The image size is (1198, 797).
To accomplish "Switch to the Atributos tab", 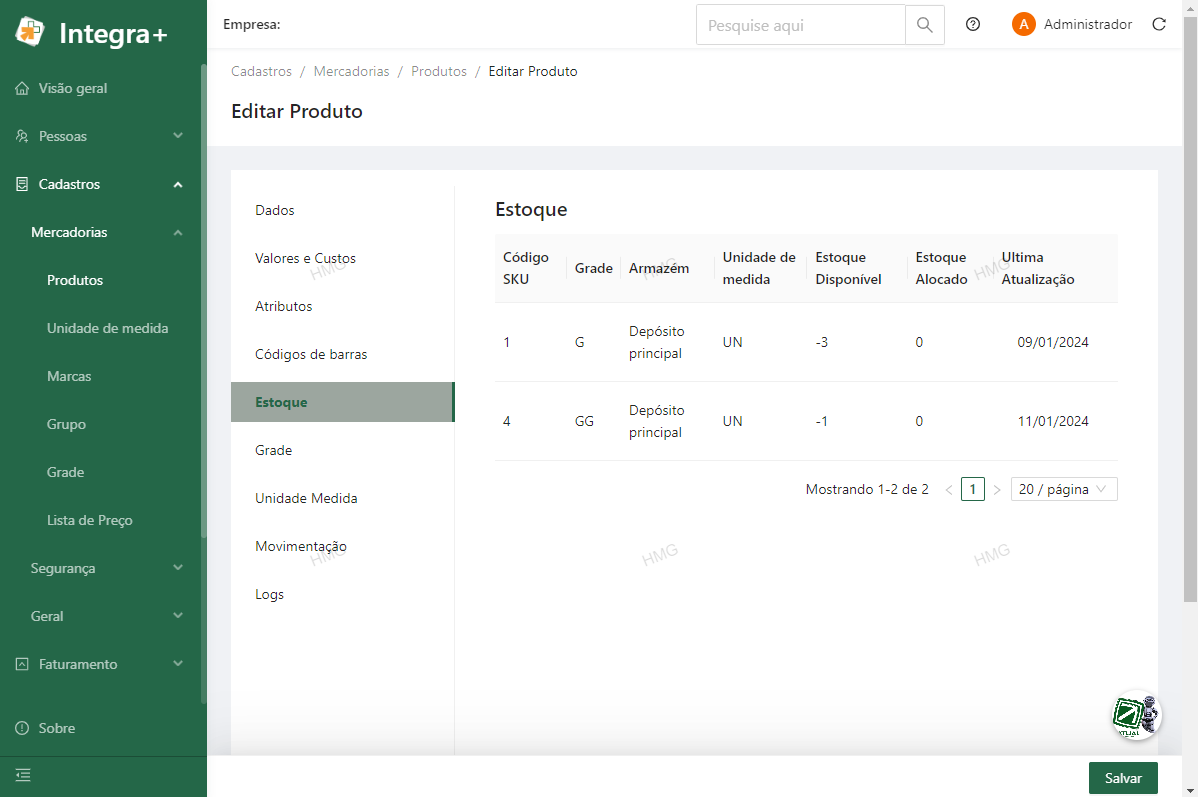I will pos(342,306).
